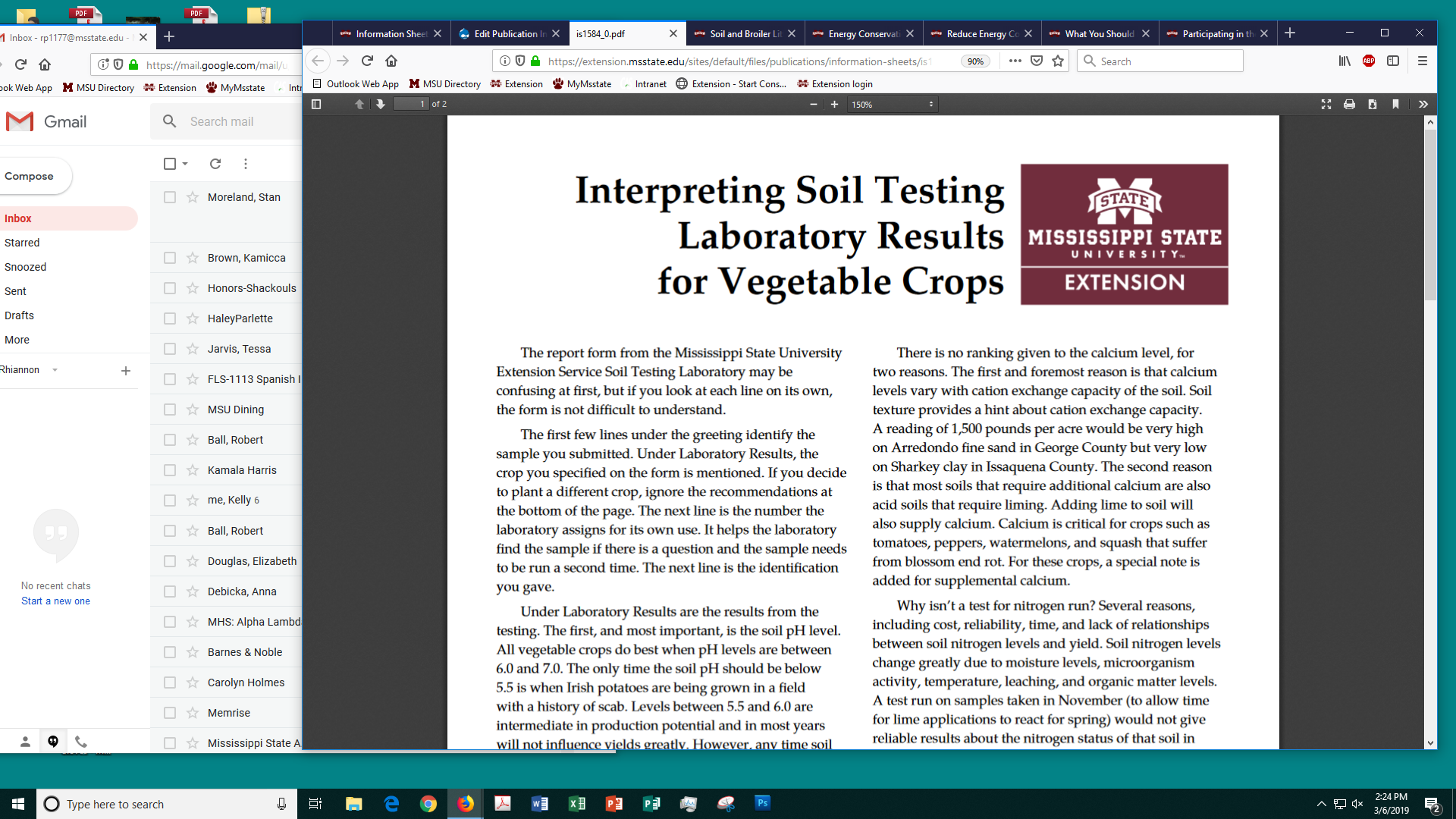Print the PDF document
Screen dimensions: 1456x819
click(x=1349, y=104)
